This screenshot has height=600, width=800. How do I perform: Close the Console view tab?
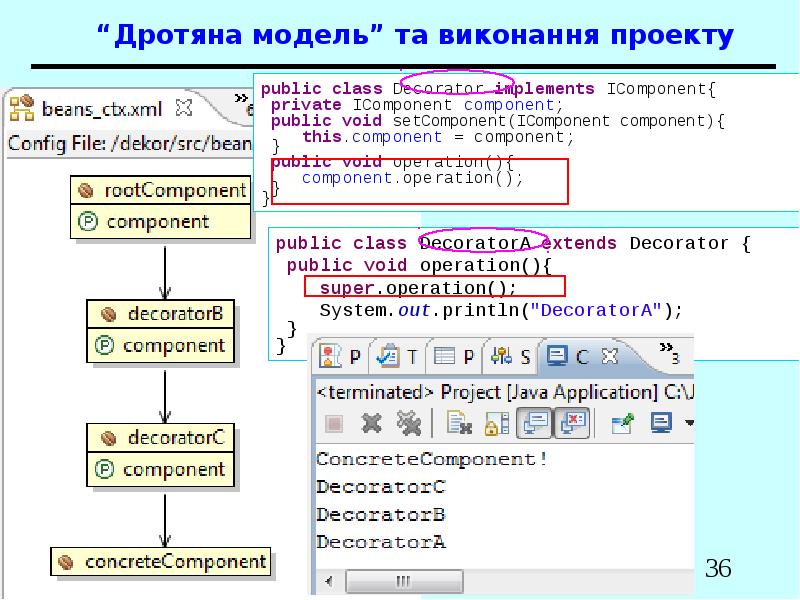(609, 355)
